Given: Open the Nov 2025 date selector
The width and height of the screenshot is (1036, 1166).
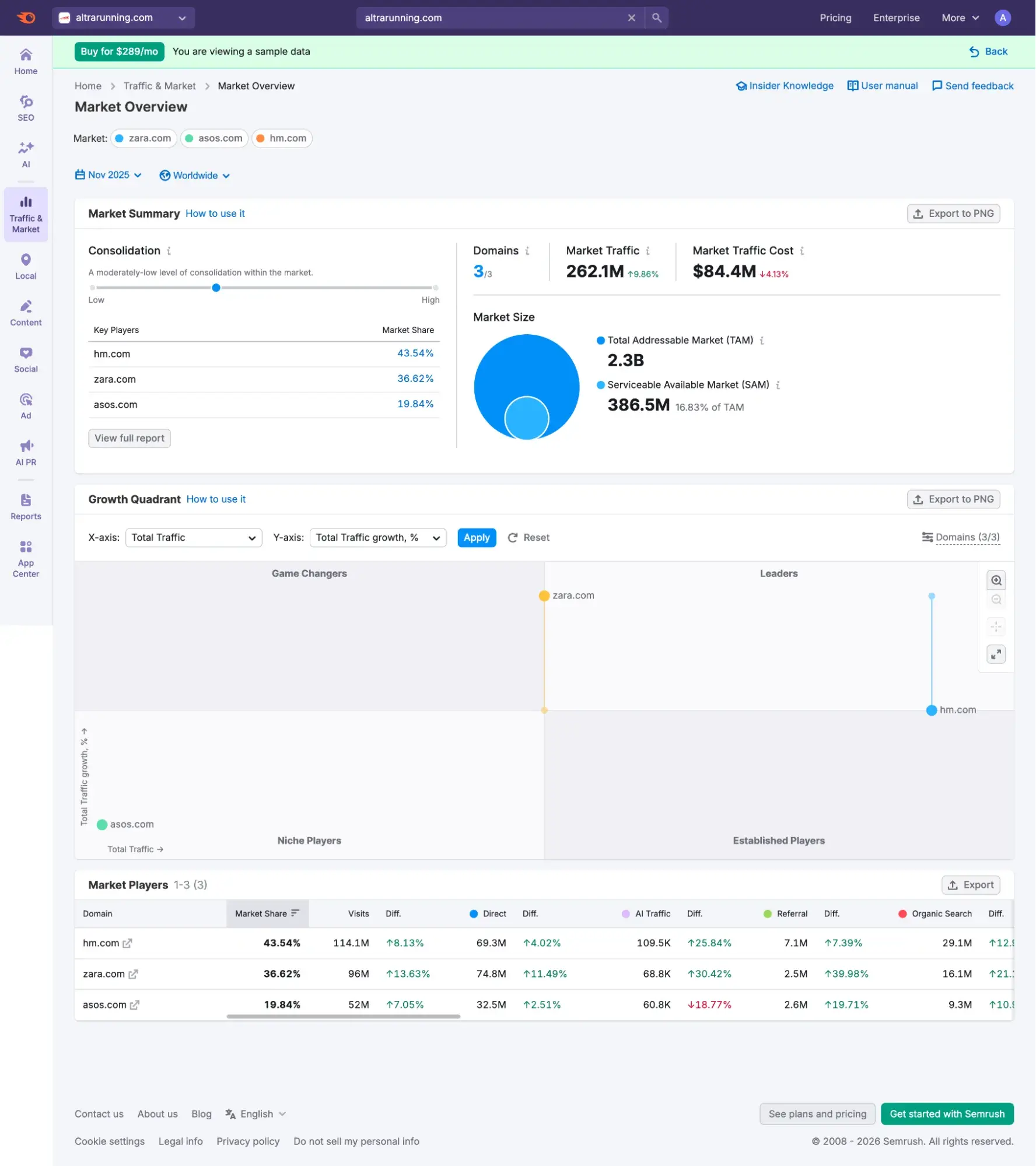Looking at the screenshot, I should click(108, 175).
